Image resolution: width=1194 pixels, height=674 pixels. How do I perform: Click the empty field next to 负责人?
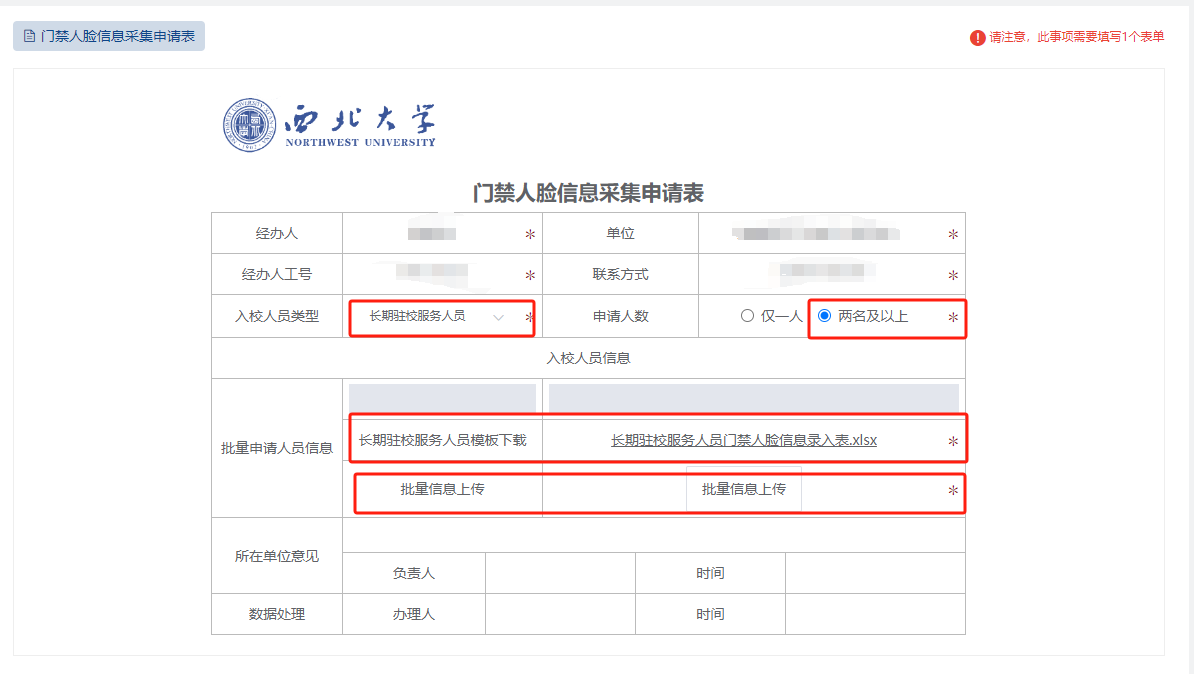click(x=559, y=573)
